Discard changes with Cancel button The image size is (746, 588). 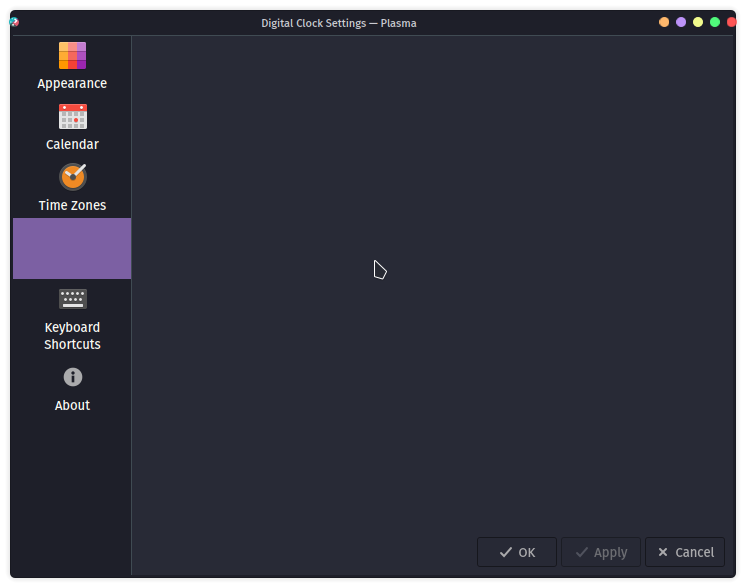[x=685, y=552]
